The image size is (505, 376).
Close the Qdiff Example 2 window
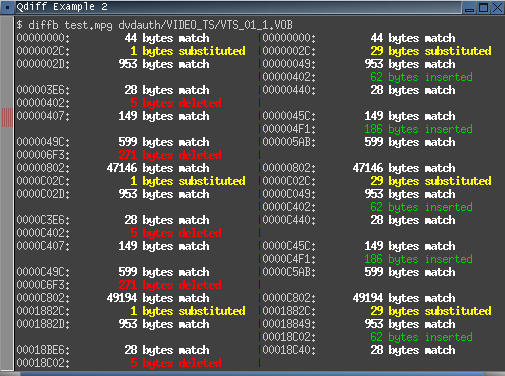tap(497, 7)
